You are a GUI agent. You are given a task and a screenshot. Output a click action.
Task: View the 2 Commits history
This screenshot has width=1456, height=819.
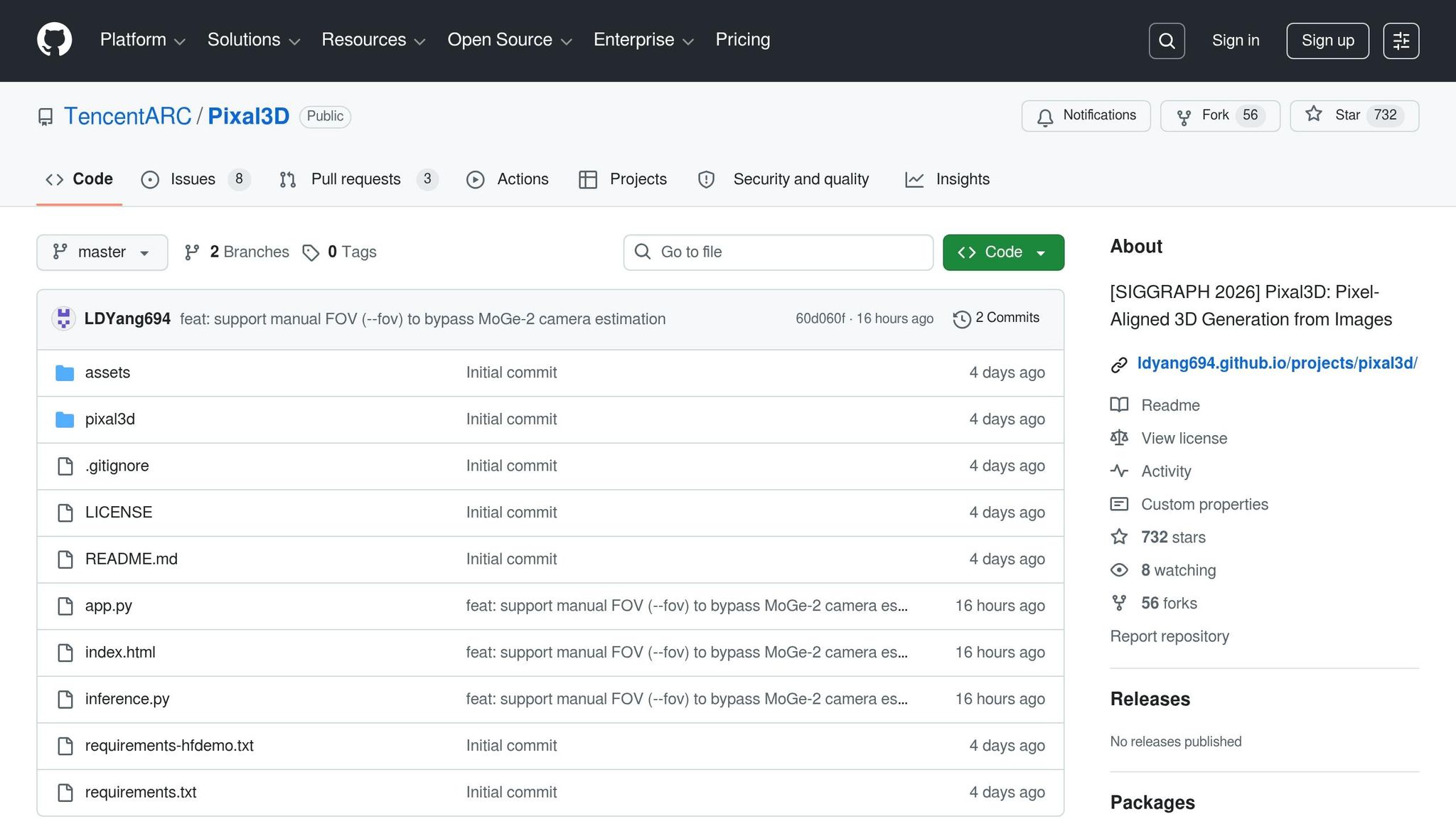tap(996, 318)
